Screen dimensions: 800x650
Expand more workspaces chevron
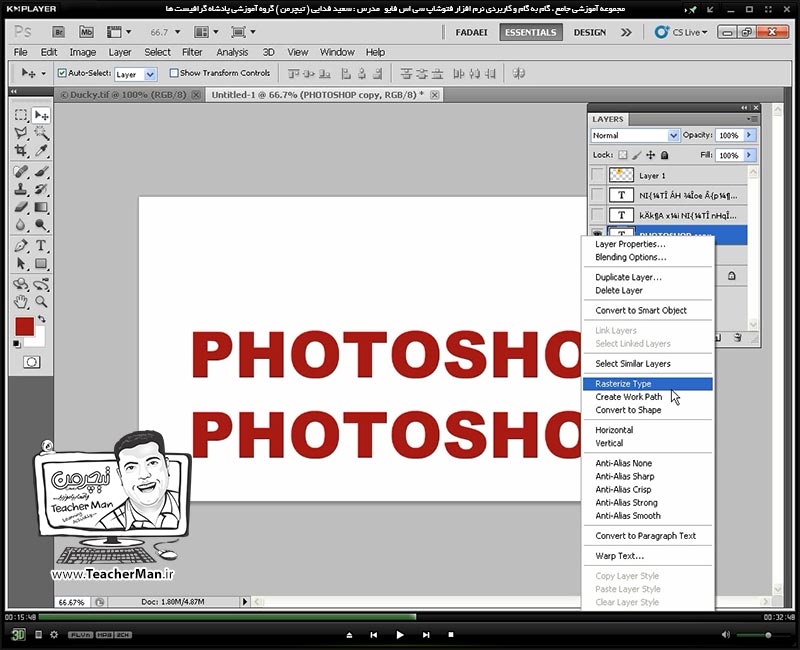pos(627,32)
